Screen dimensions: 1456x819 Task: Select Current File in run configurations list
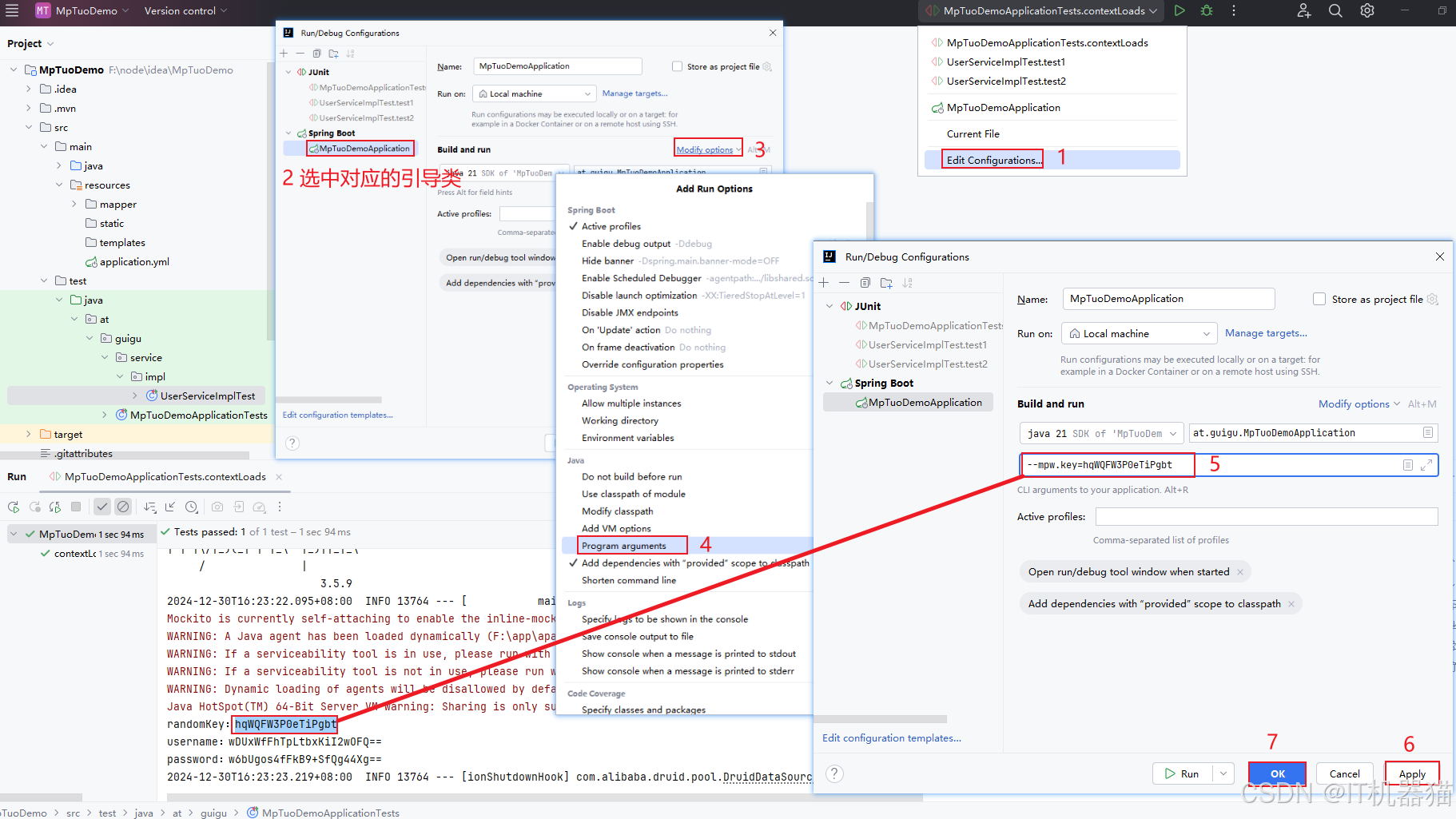(x=973, y=133)
